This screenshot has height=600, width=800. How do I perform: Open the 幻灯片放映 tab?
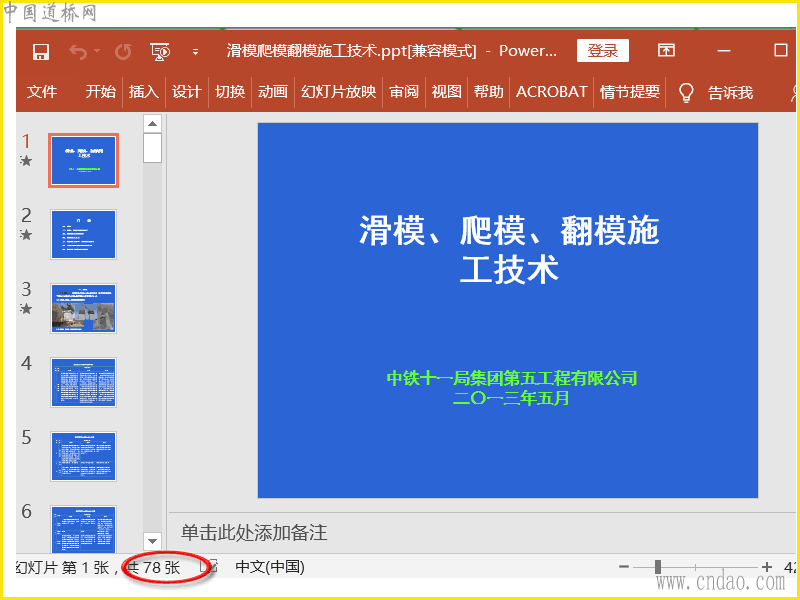338,92
